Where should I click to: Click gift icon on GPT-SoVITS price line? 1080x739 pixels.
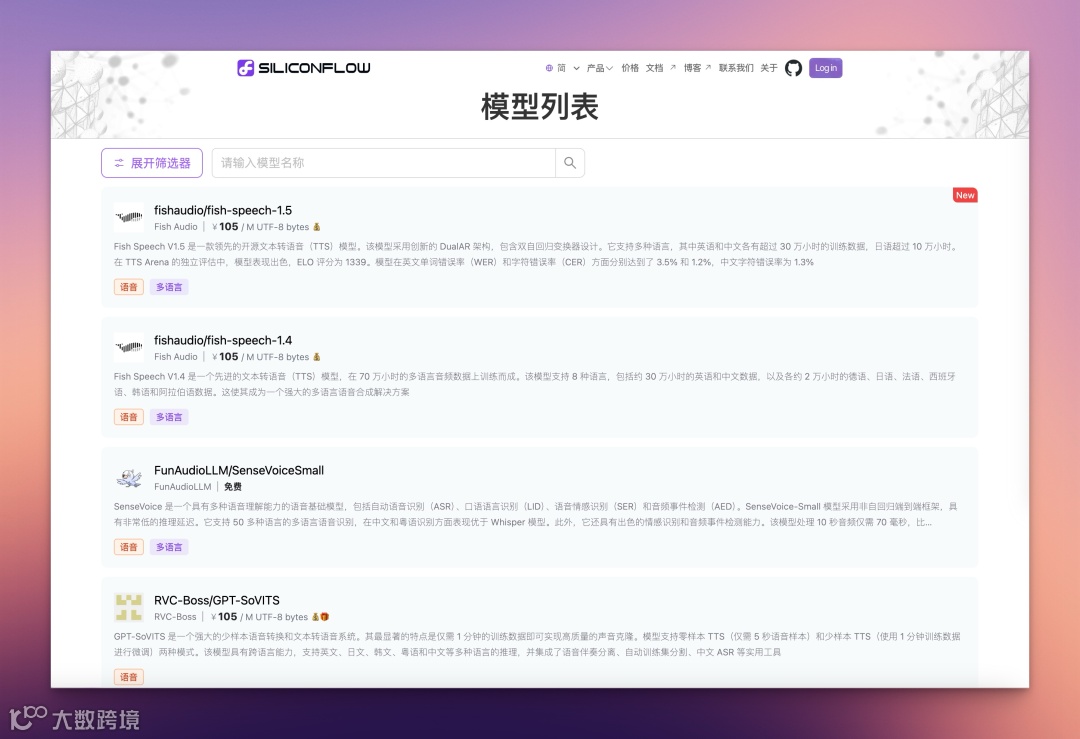coord(324,617)
